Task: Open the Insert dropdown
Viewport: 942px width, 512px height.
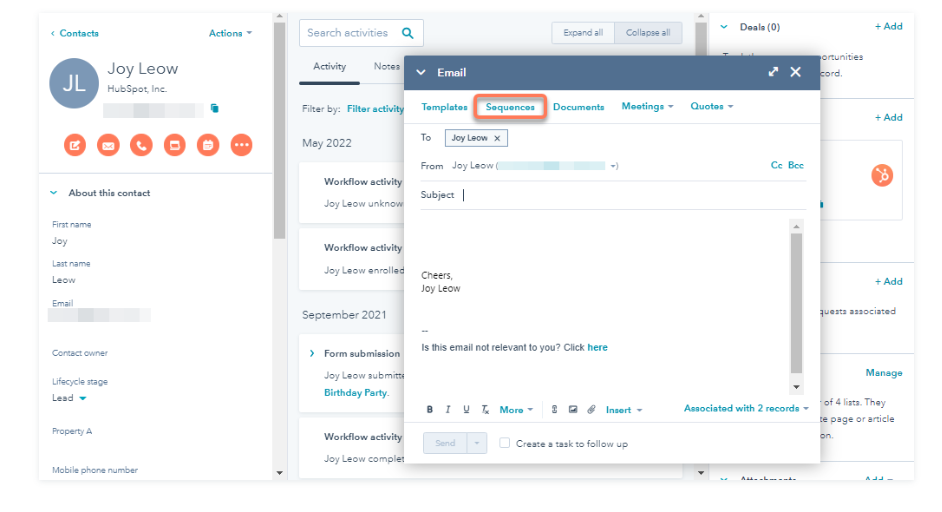Action: click(x=624, y=410)
